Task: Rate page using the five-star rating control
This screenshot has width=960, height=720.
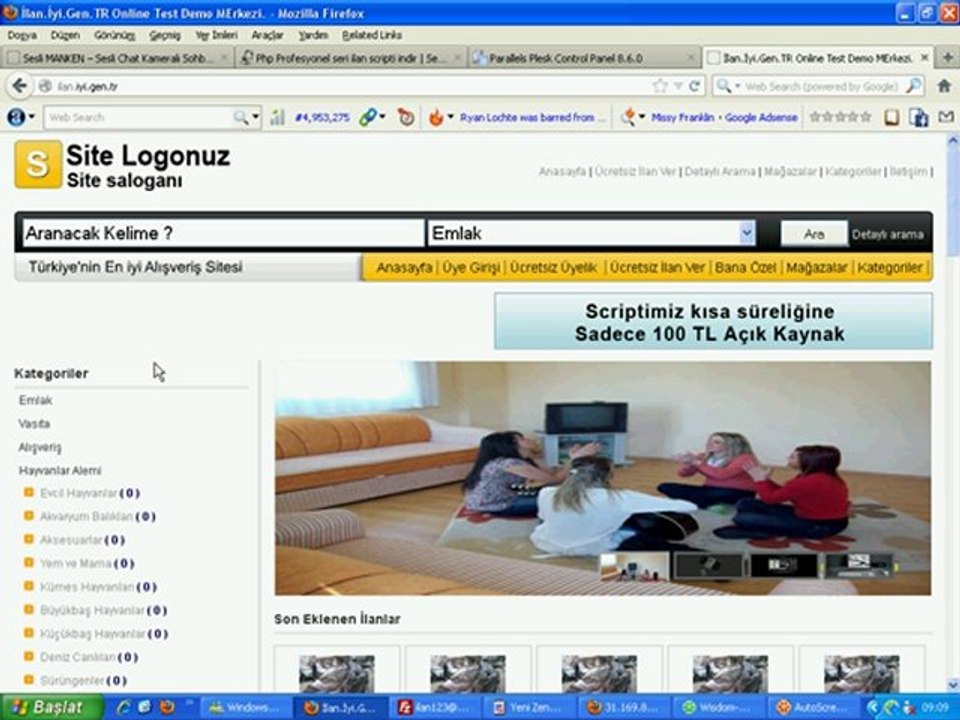Action: coord(840,116)
